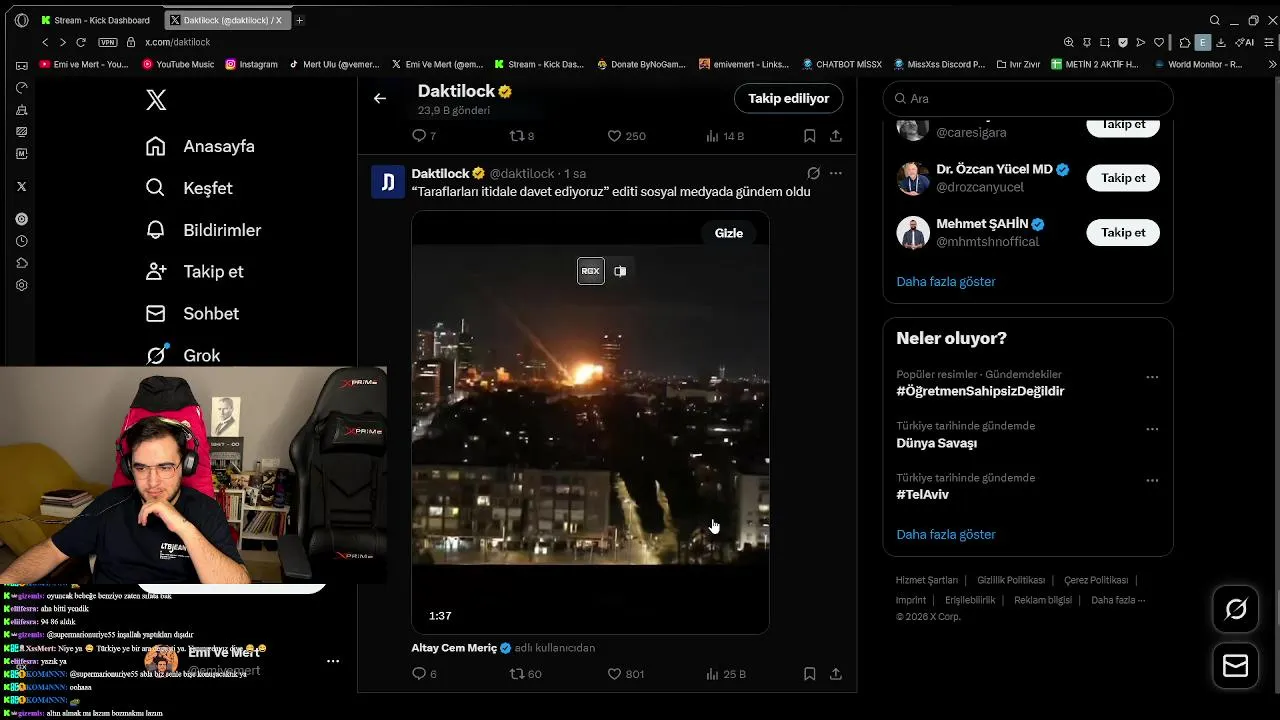Open the YouTube Music bookmark

178,64
